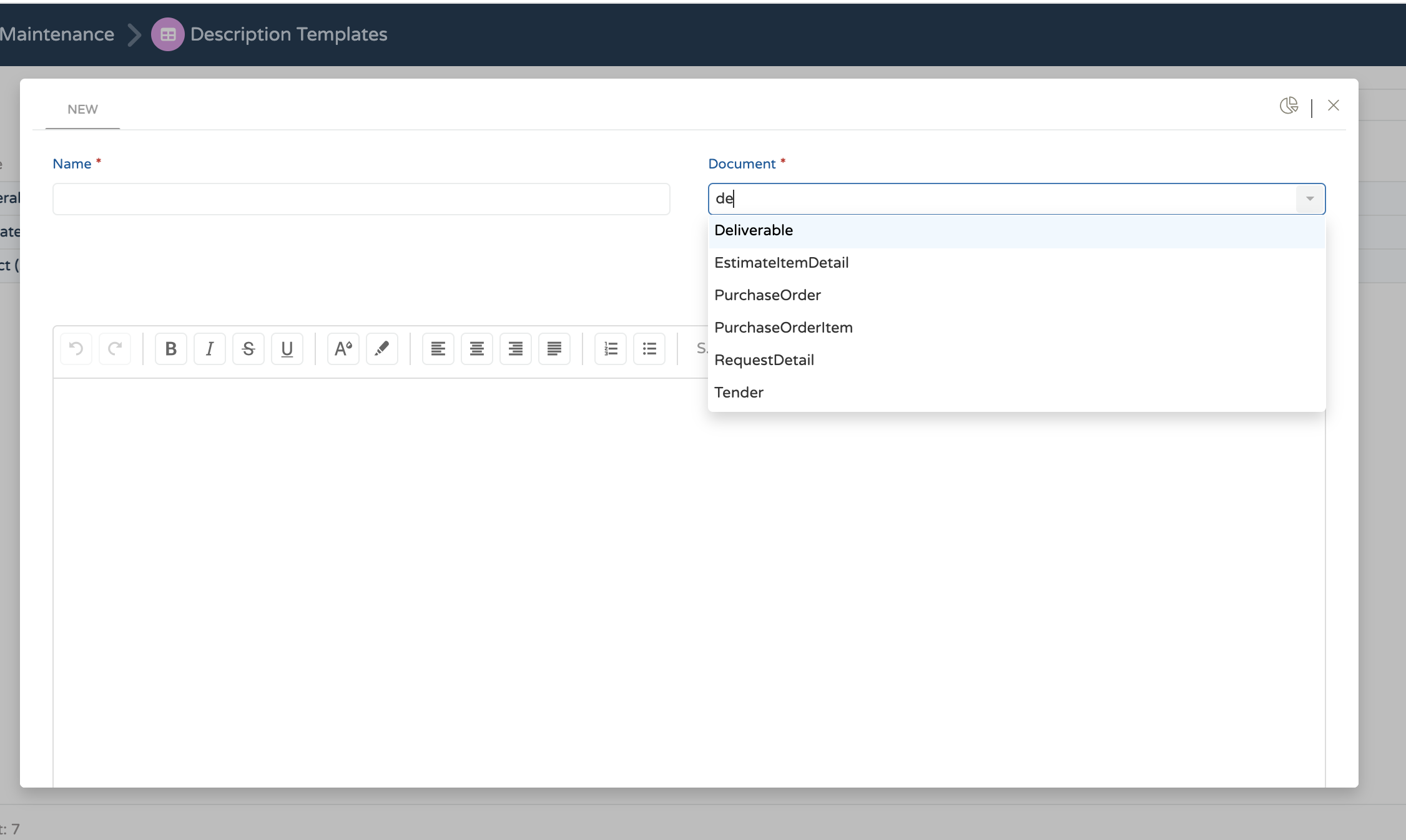Close the New template dialog
Viewport: 1406px width, 840px height.
(1334, 105)
